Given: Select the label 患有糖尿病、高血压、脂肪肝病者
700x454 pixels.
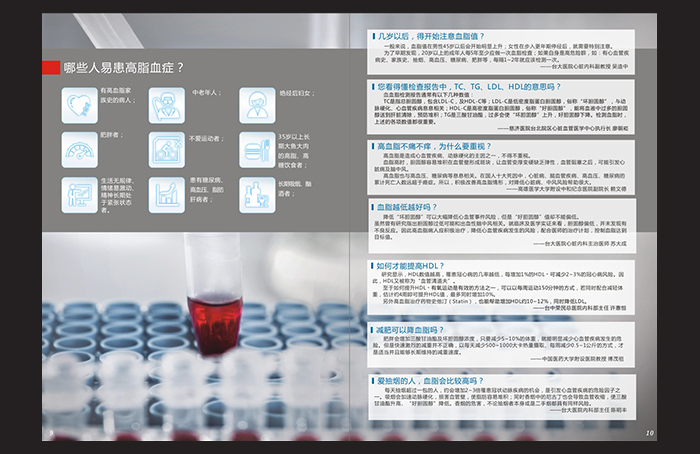Looking at the screenshot, I should point(207,190).
